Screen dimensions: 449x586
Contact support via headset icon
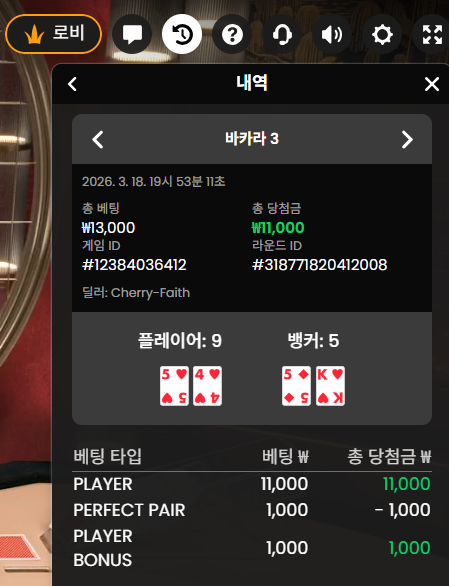[x=282, y=34]
